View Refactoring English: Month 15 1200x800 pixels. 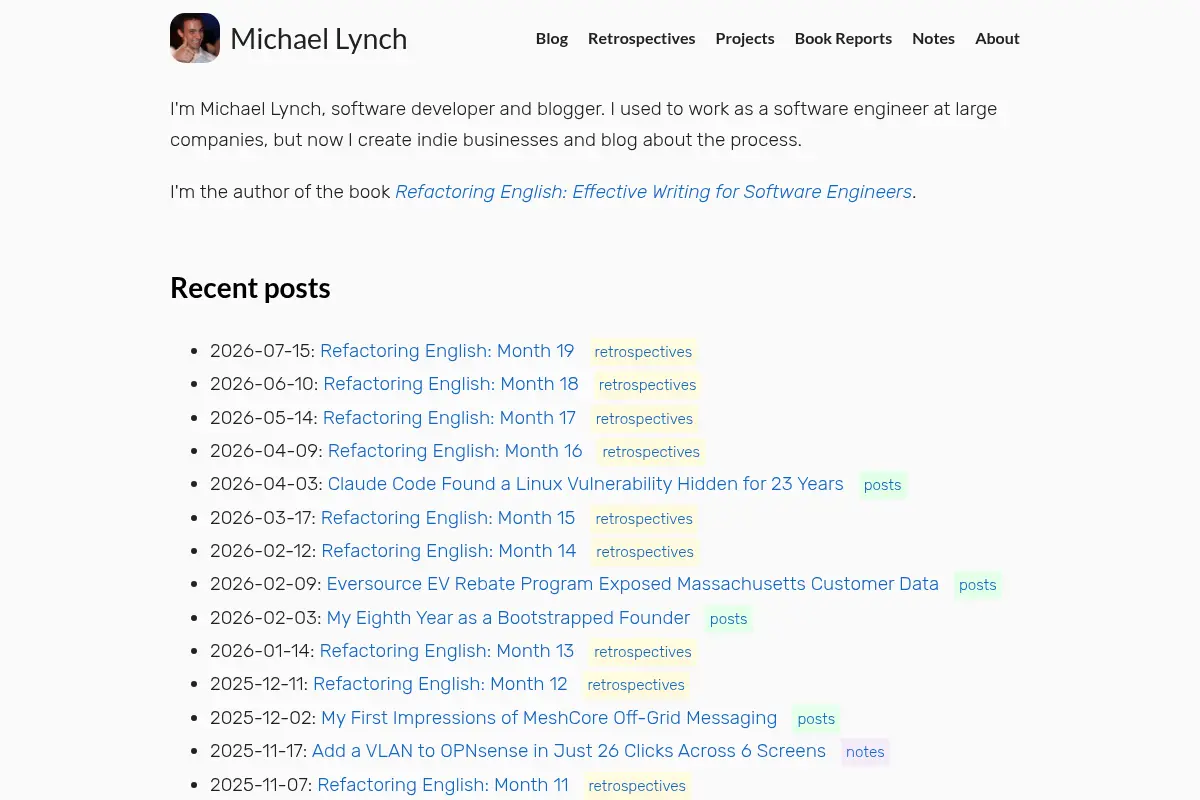[x=448, y=518]
